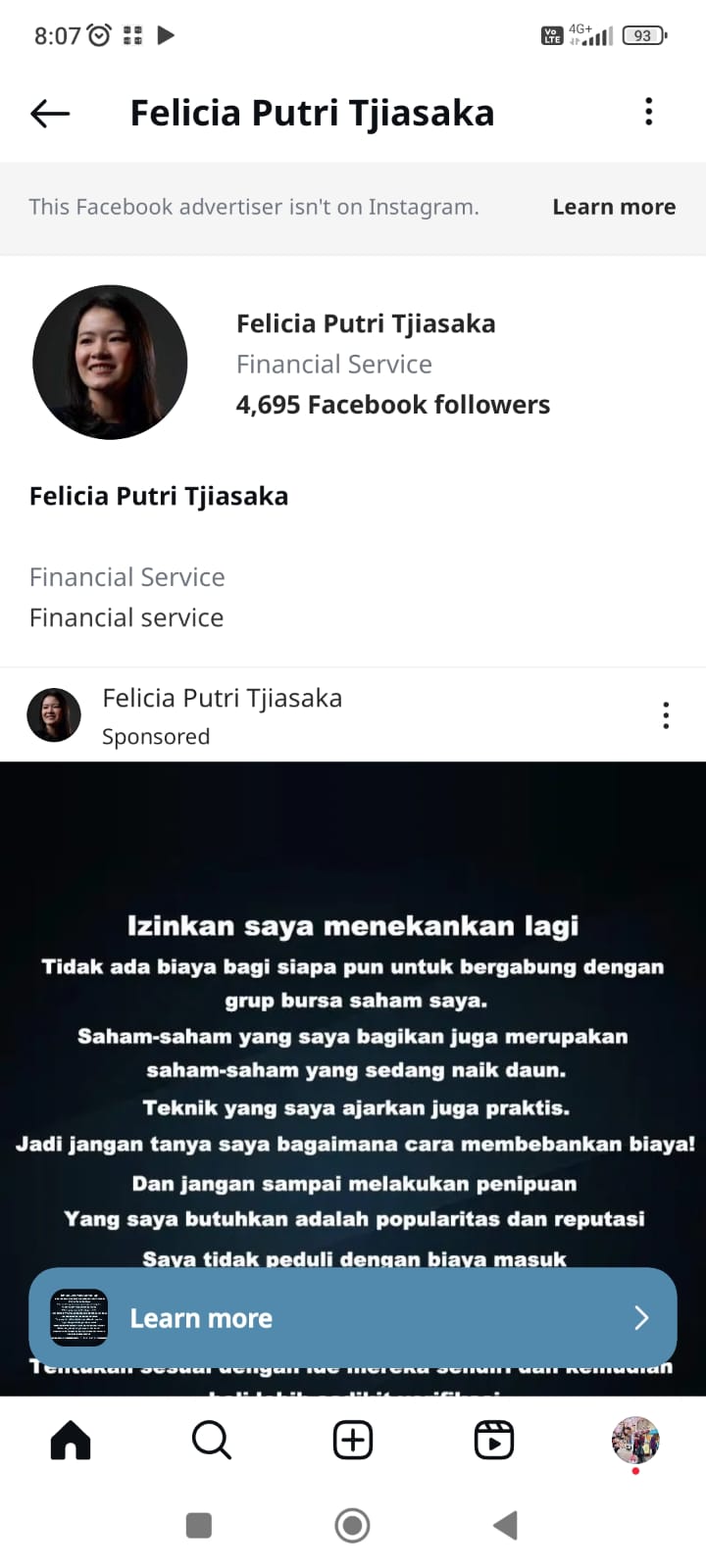706x1568 pixels.
Task: Tap the sponsored post name Felicia Putri Tjiasaka
Action: (223, 698)
